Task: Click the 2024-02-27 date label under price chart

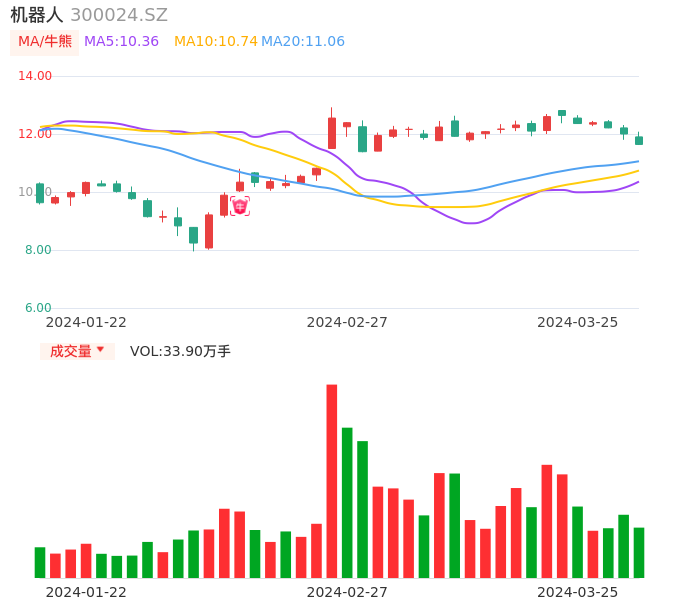Action: 347,322
